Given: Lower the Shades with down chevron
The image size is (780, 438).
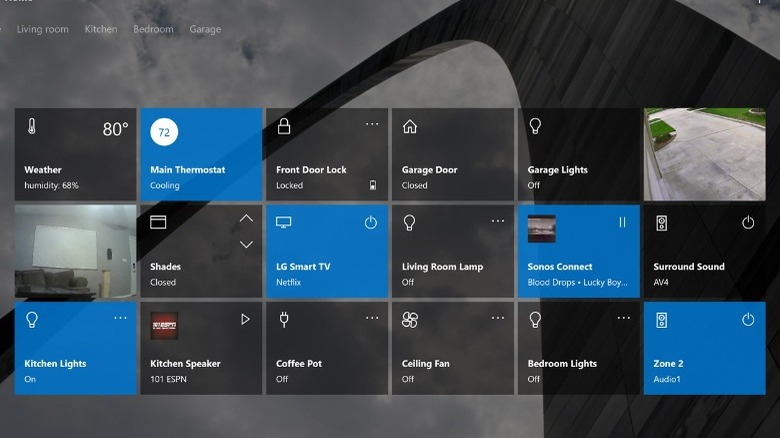Looking at the screenshot, I should [246, 244].
